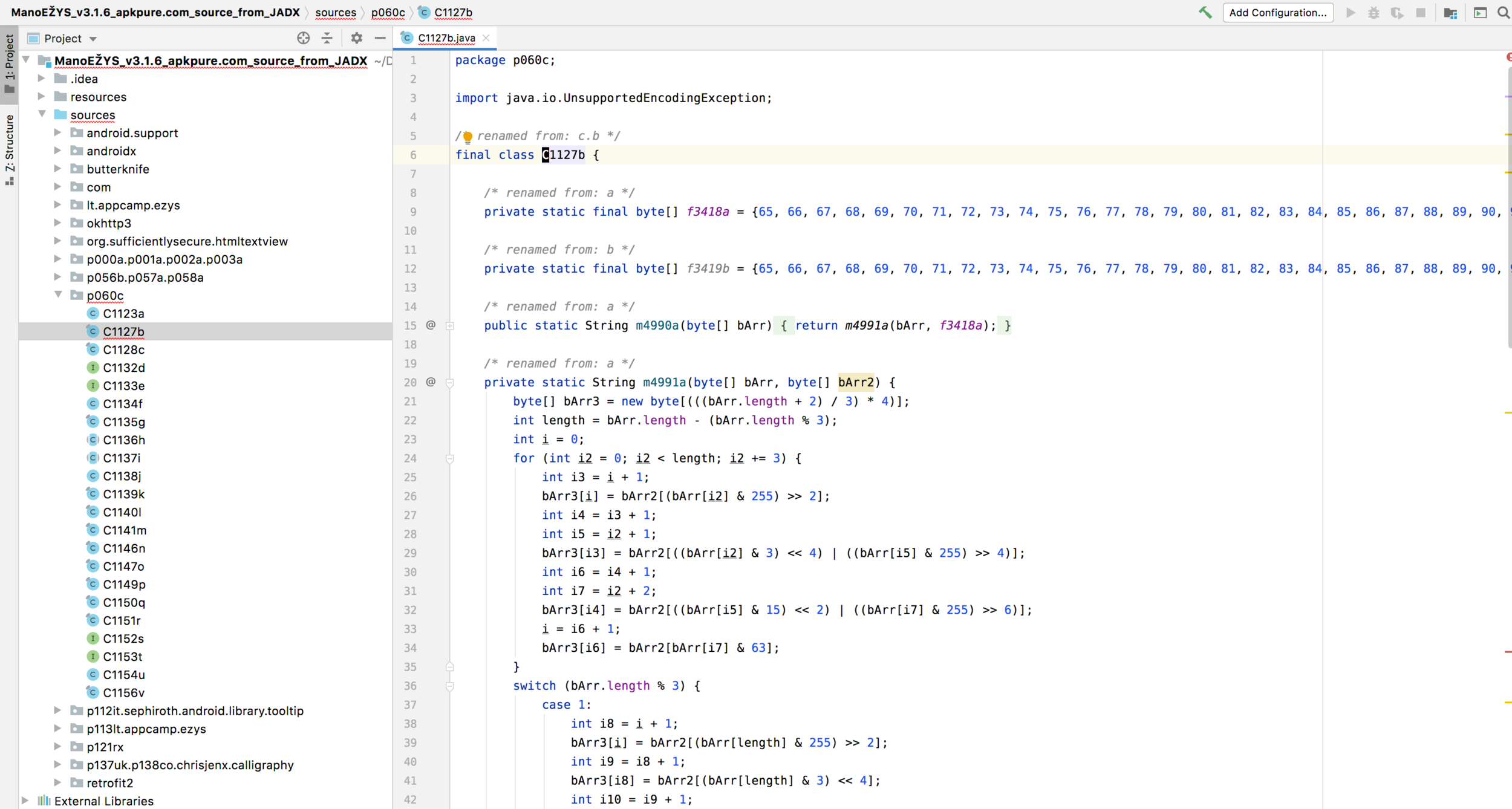Click the lightbulb intention icon on line 5
The width and height of the screenshot is (1512, 809).
click(x=468, y=137)
